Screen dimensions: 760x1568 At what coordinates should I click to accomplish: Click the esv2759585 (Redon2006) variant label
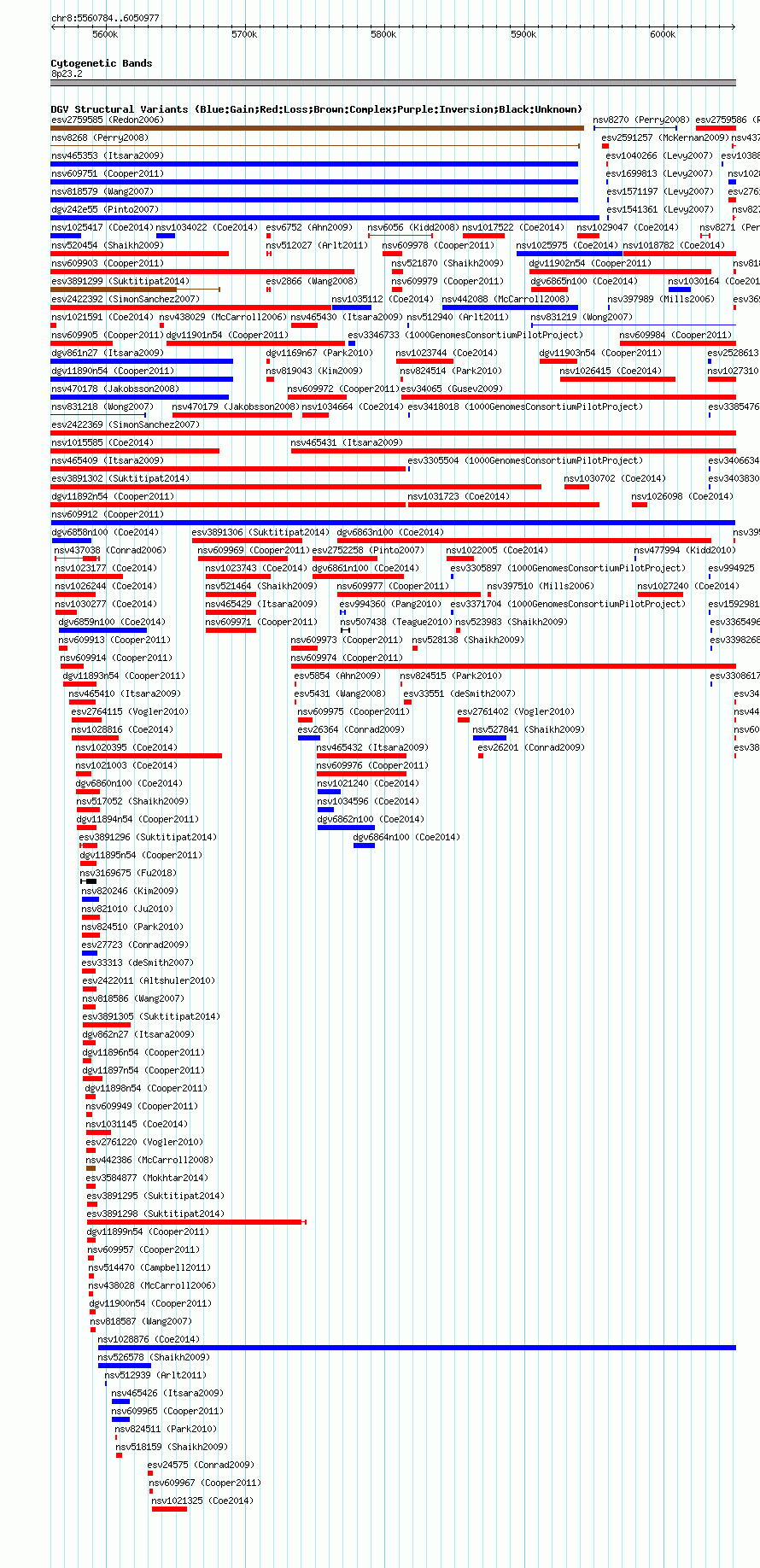pyautogui.click(x=107, y=120)
